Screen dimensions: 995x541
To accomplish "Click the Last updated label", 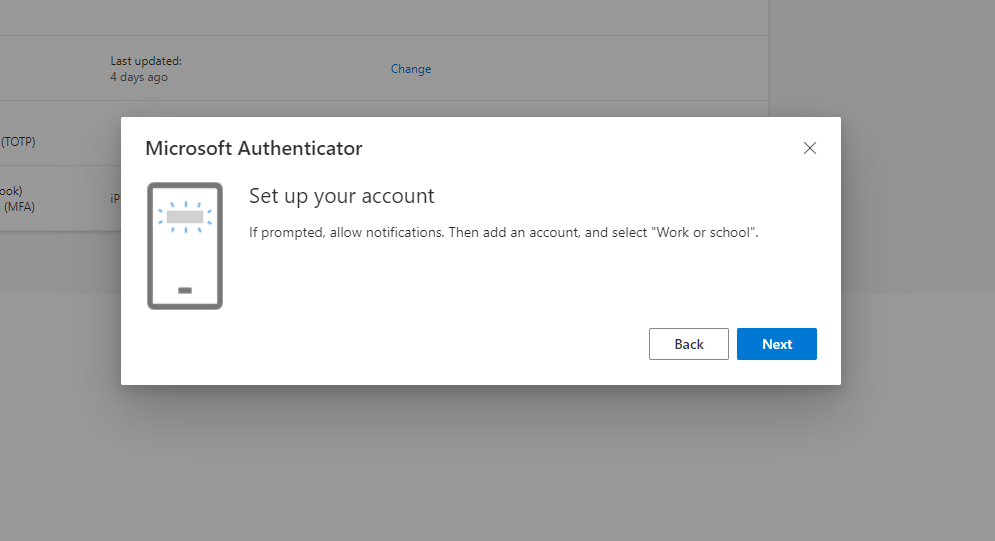I will 146,61.
